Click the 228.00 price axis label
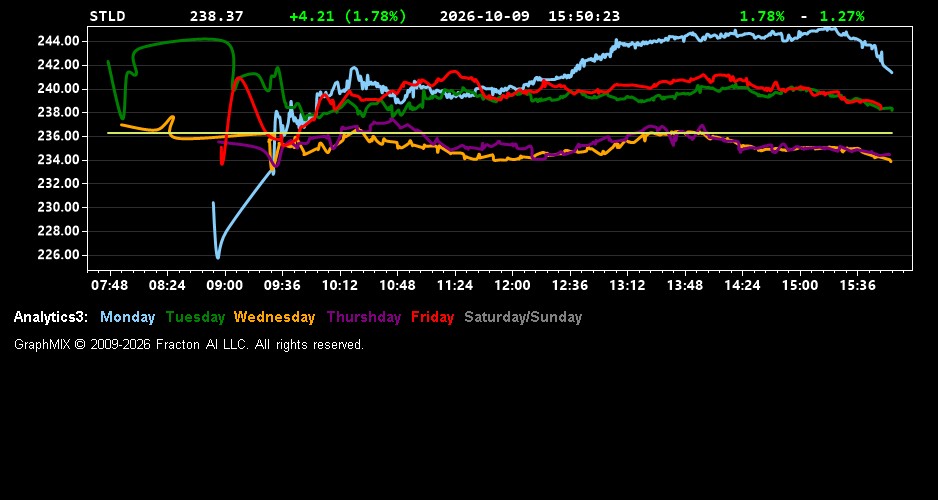This screenshot has height=500, width=938. click(58, 231)
